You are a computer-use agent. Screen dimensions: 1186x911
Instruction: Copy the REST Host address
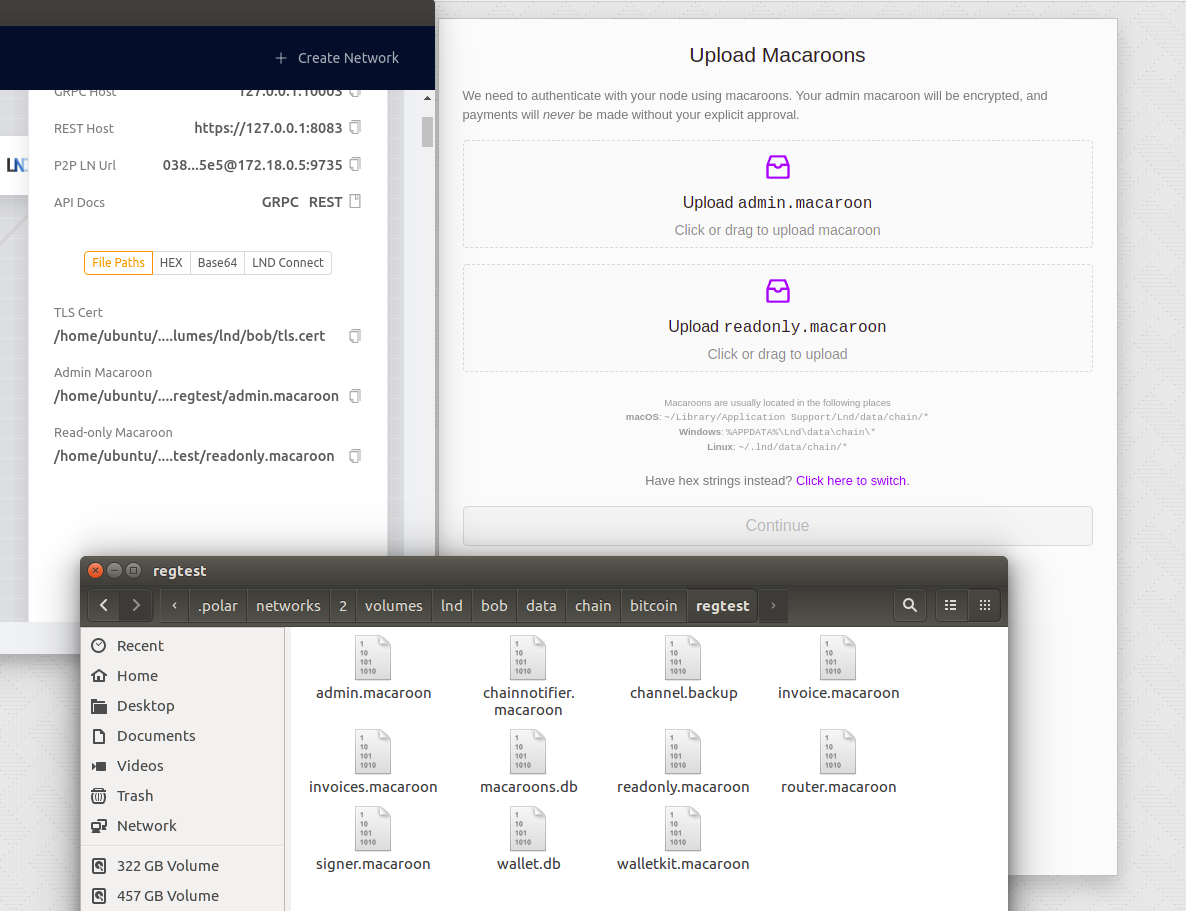click(x=355, y=128)
